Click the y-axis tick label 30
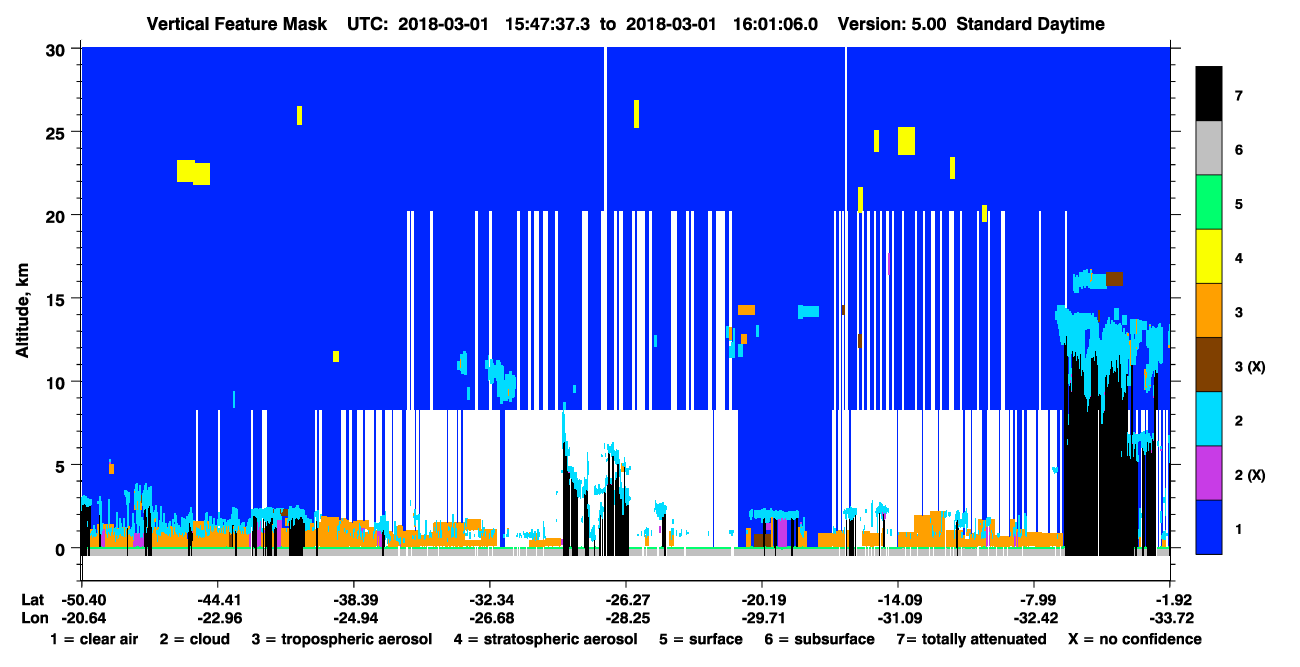The image size is (1300, 667). (58, 48)
